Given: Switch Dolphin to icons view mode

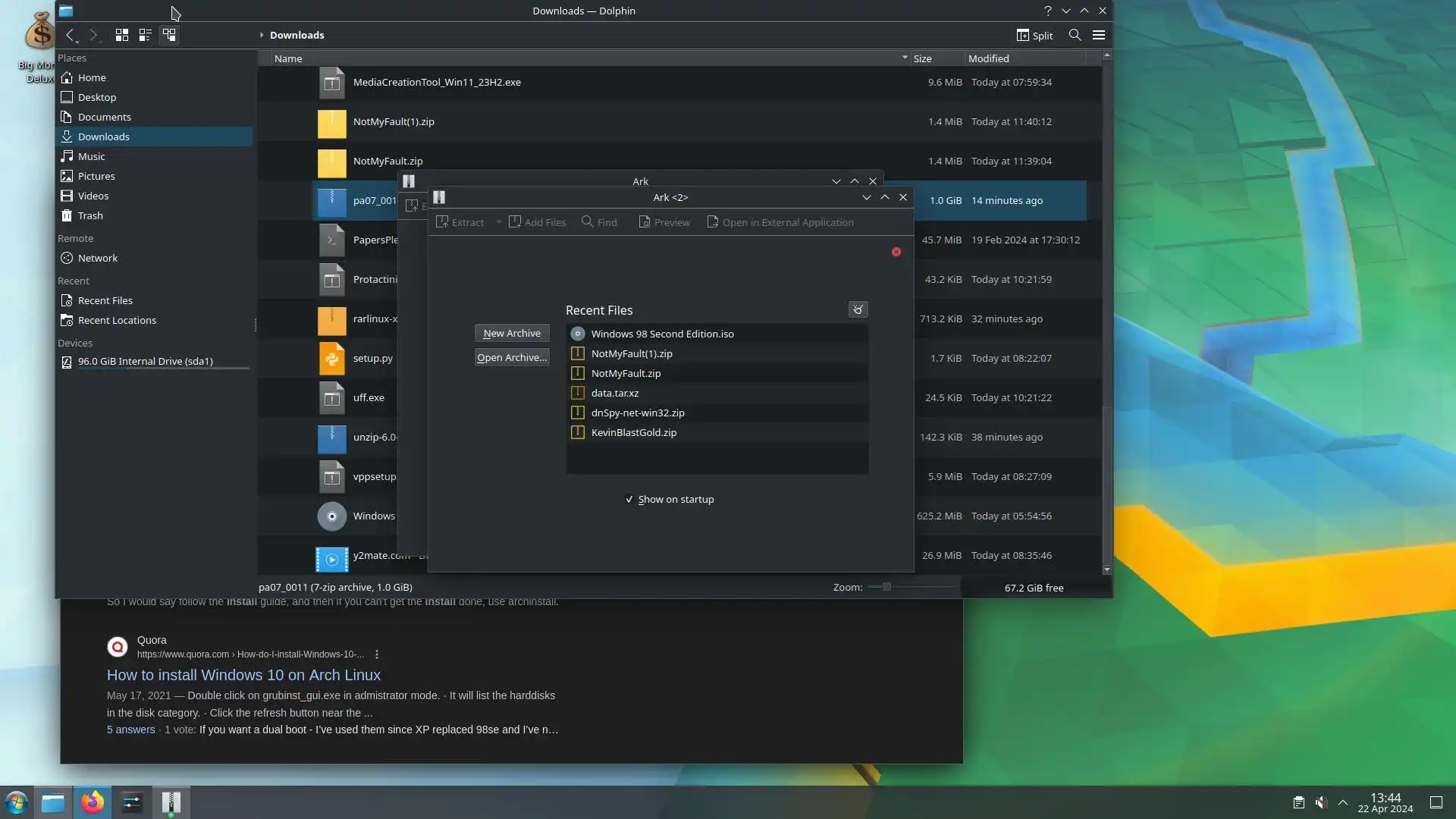Looking at the screenshot, I should click(x=121, y=35).
